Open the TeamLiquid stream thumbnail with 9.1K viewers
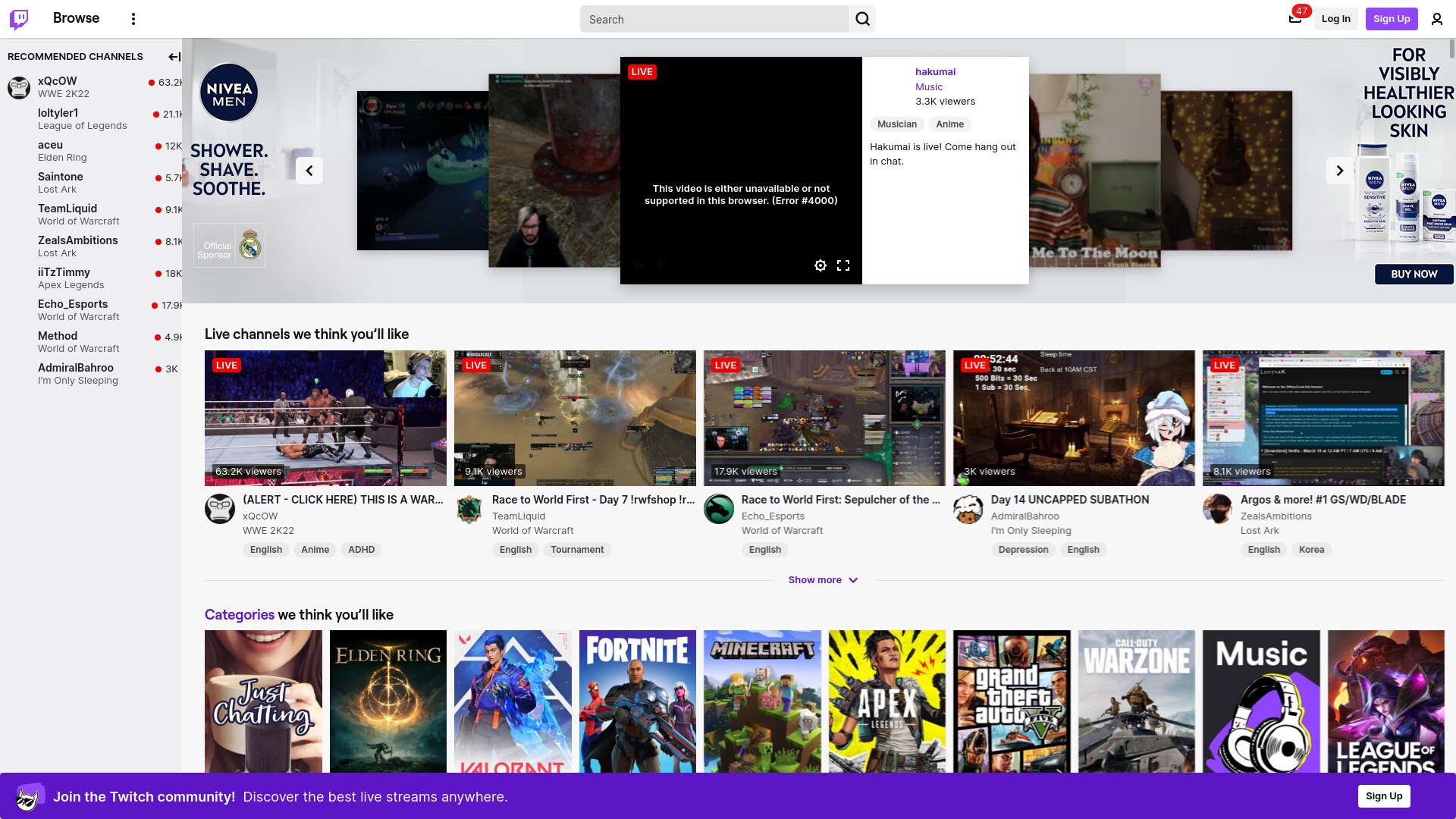1456x819 pixels. 575,418
